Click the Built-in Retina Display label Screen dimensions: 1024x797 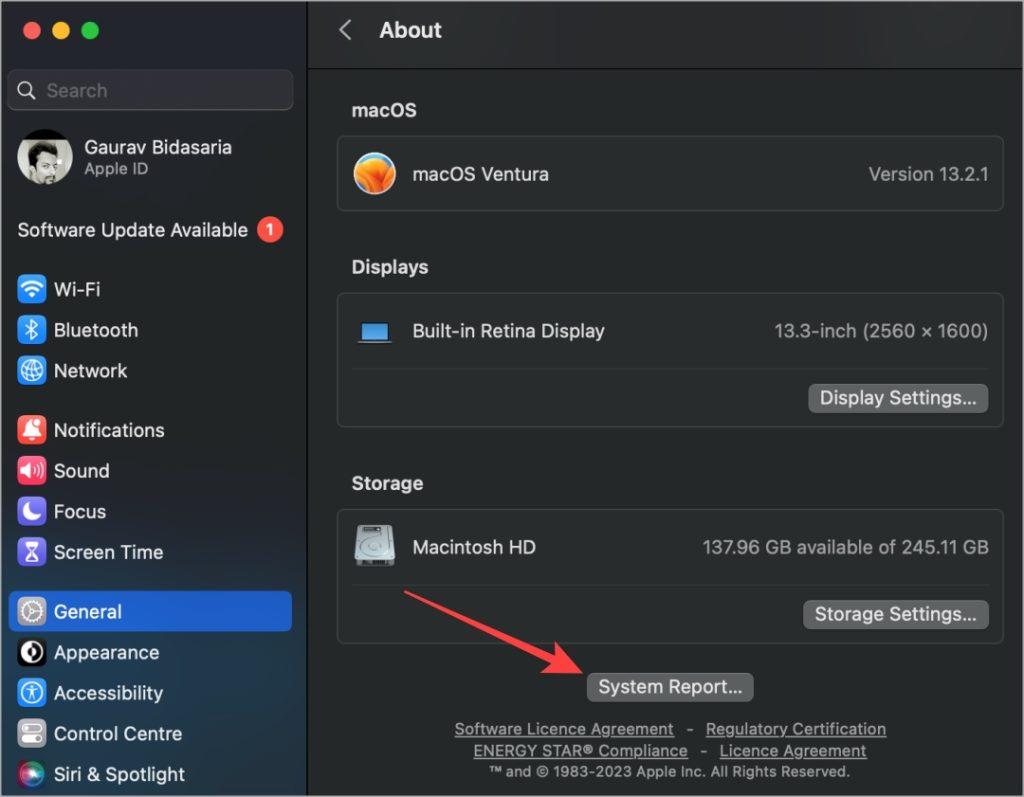[x=508, y=331]
